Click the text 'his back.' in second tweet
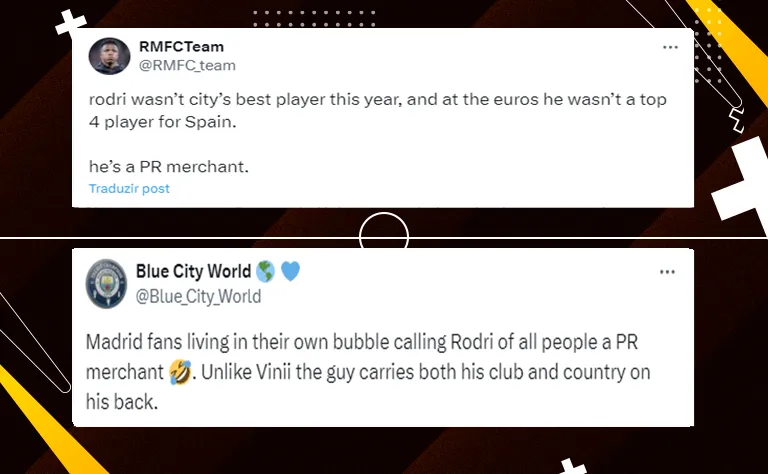 click(121, 402)
